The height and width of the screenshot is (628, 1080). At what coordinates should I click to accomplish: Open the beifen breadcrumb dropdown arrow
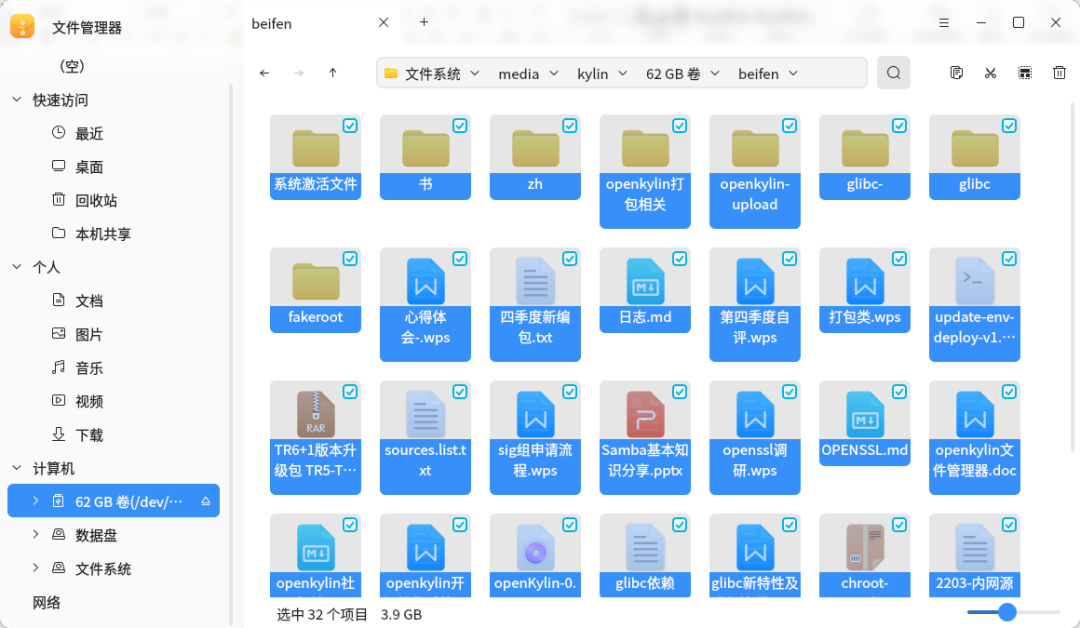pyautogui.click(x=793, y=73)
